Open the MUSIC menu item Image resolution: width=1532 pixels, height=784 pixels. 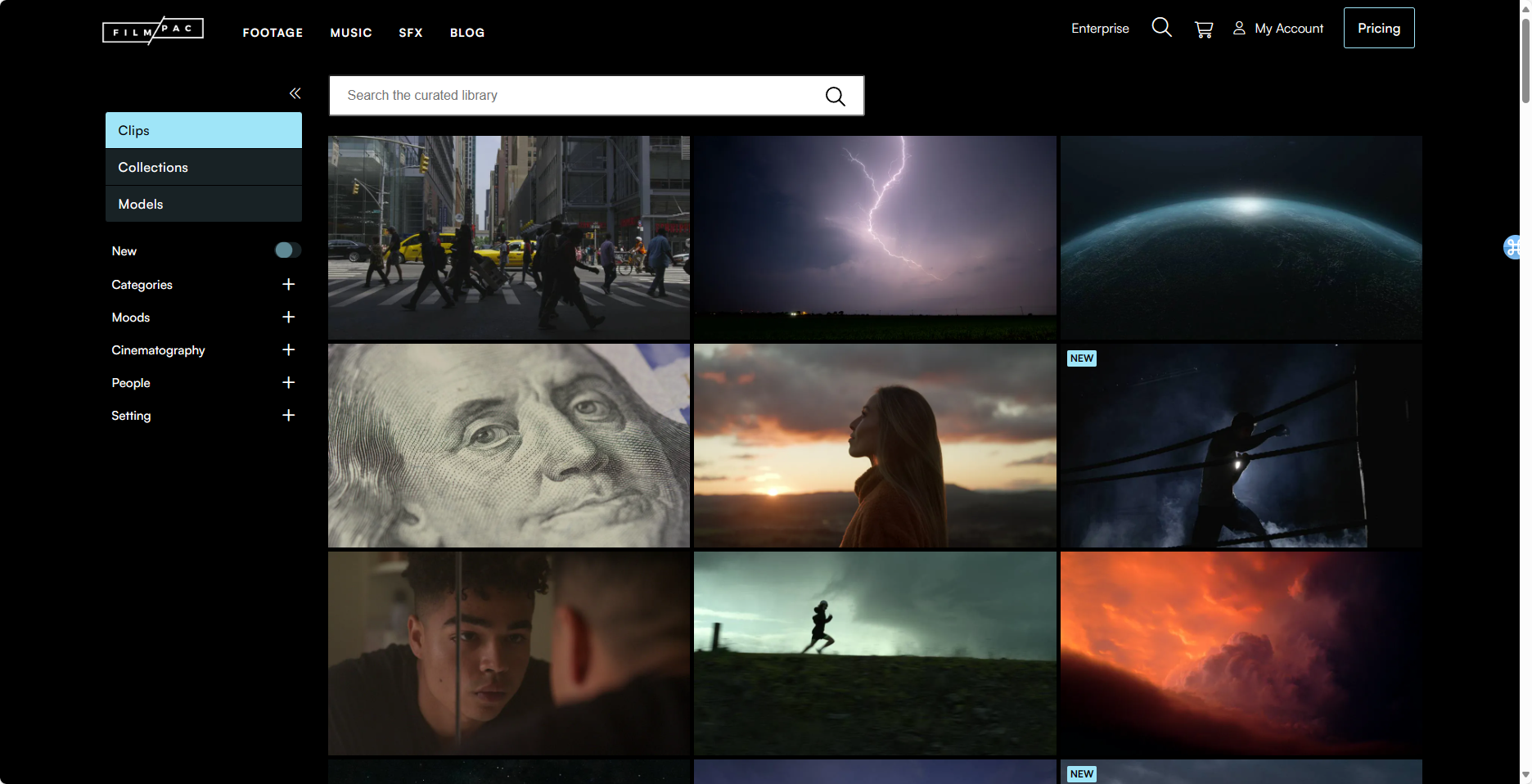tap(351, 33)
